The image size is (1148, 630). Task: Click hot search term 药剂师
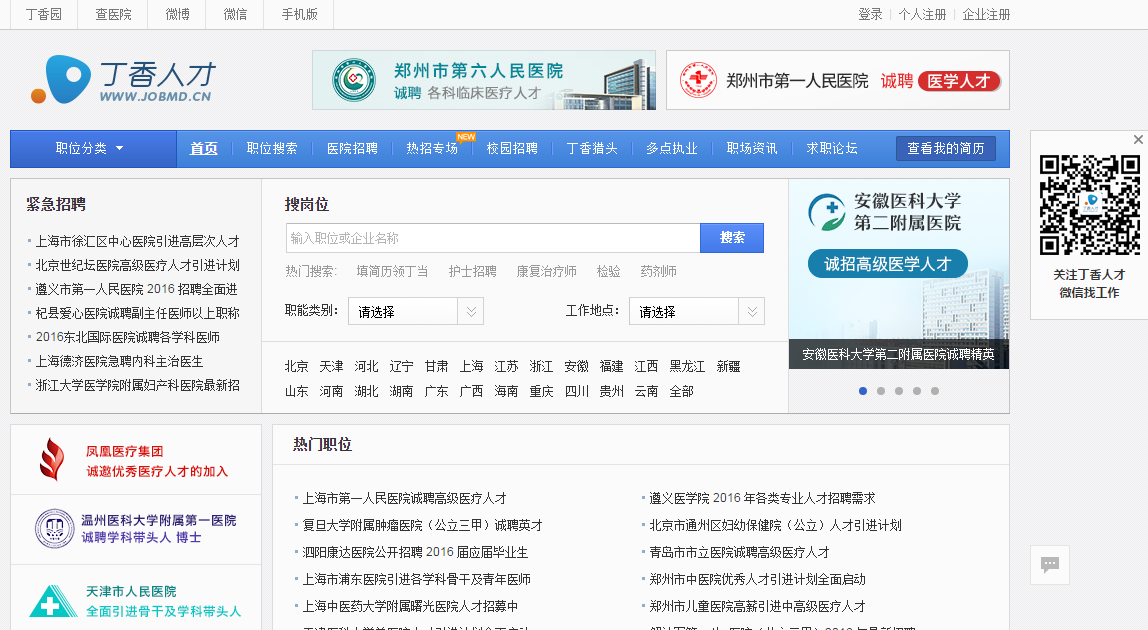coord(658,272)
